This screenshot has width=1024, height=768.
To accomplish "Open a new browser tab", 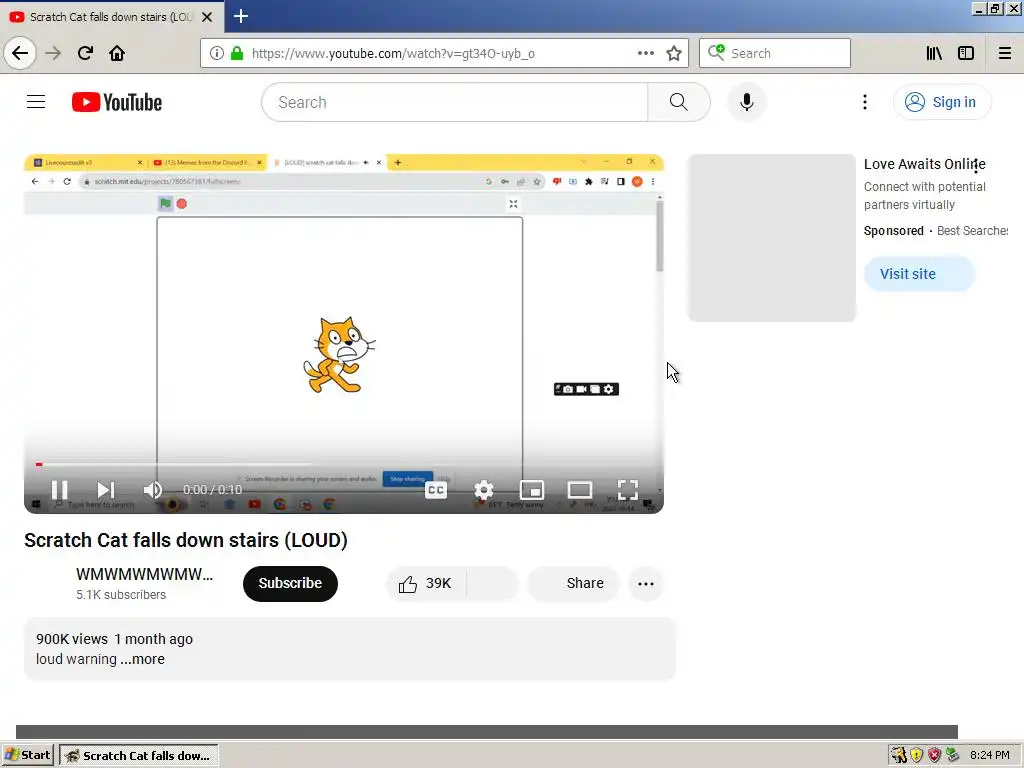I will (x=241, y=16).
